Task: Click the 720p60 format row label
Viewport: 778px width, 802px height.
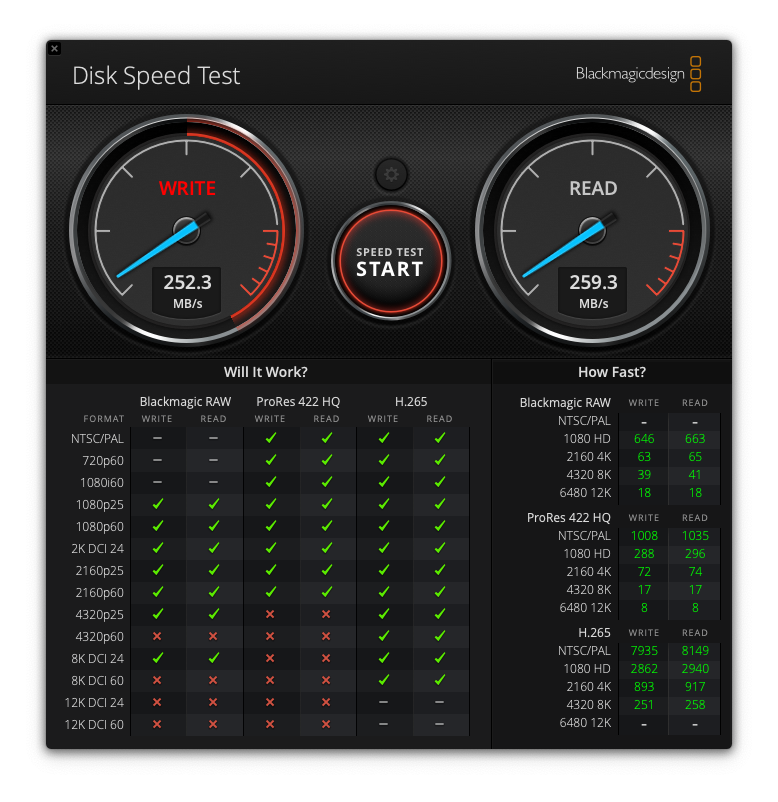Action: 103,461
